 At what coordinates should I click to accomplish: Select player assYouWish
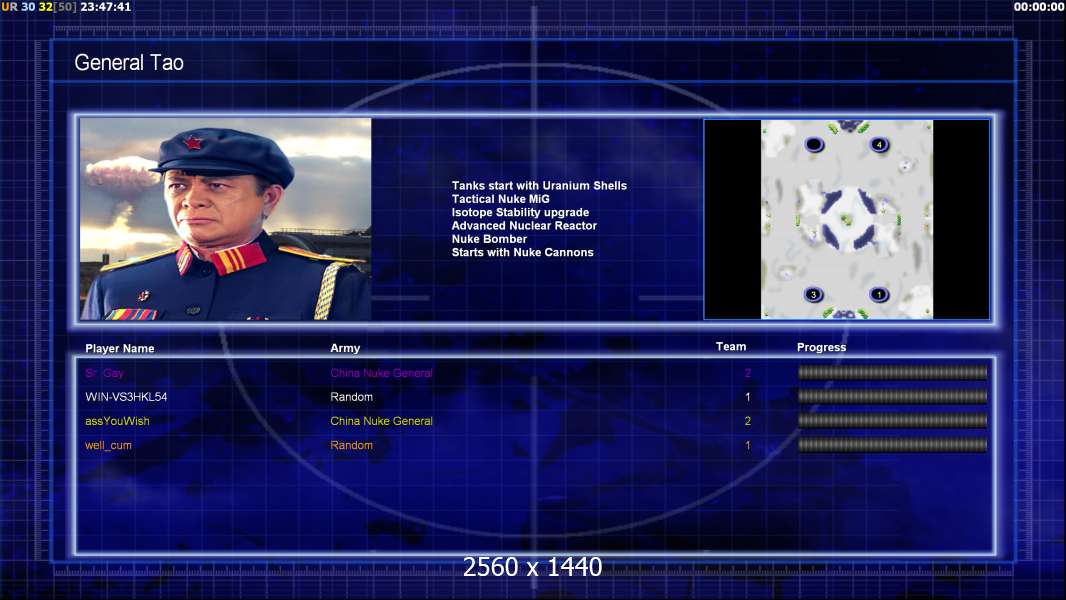tap(117, 421)
